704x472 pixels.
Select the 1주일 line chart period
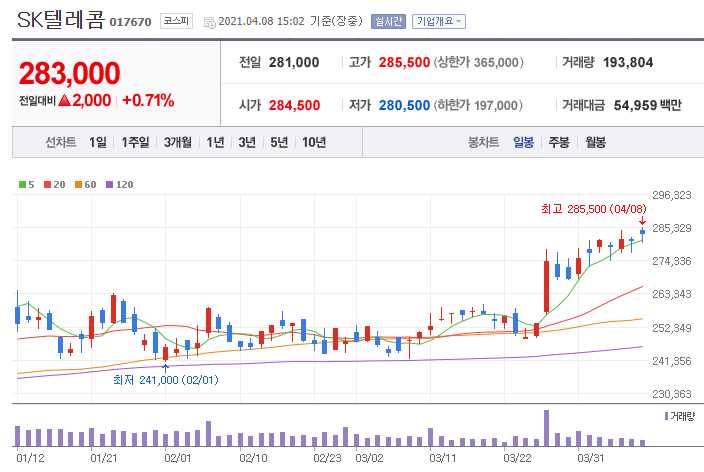135,142
